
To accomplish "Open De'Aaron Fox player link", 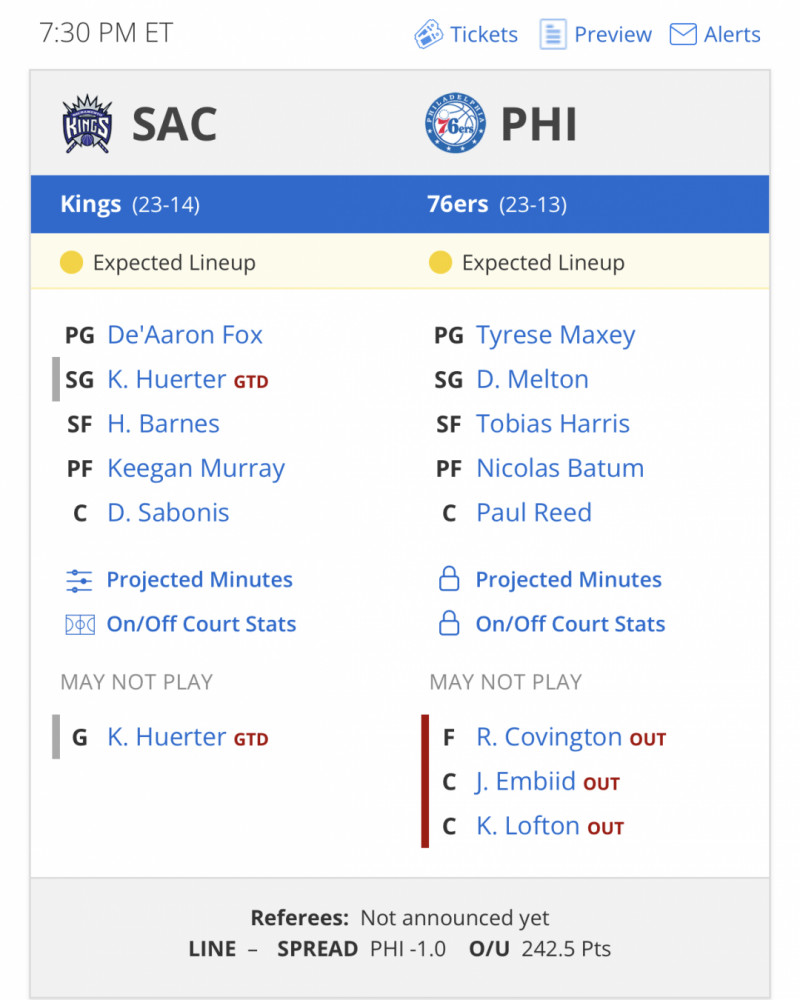I will (x=185, y=335).
